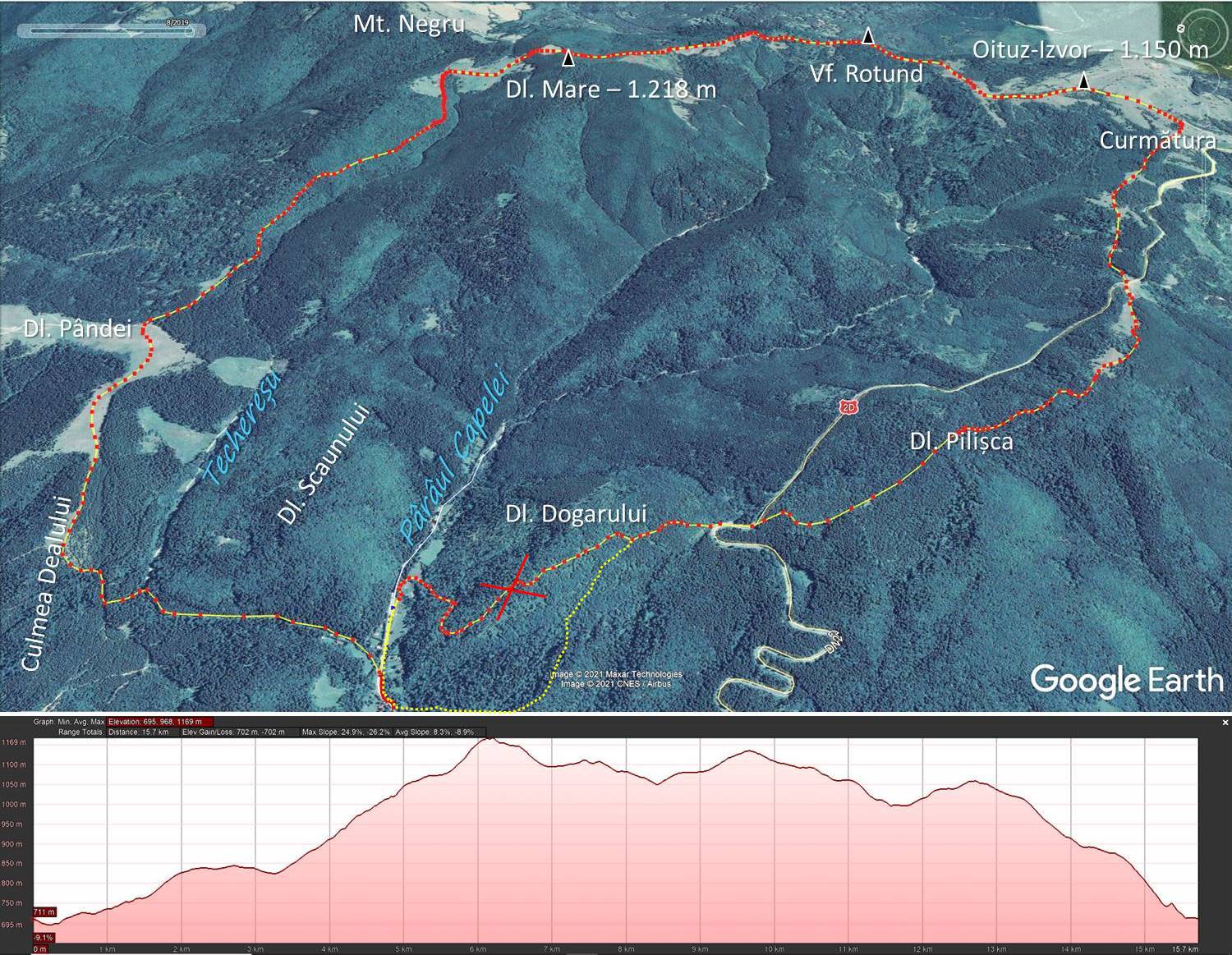This screenshot has width=1232, height=955.
Task: Click the Elev Gain/Loss readout
Action: click(233, 732)
